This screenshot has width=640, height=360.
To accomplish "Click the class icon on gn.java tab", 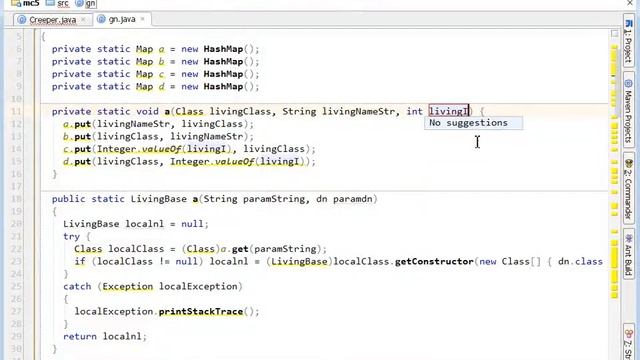I will pyautogui.click(x=101, y=19).
